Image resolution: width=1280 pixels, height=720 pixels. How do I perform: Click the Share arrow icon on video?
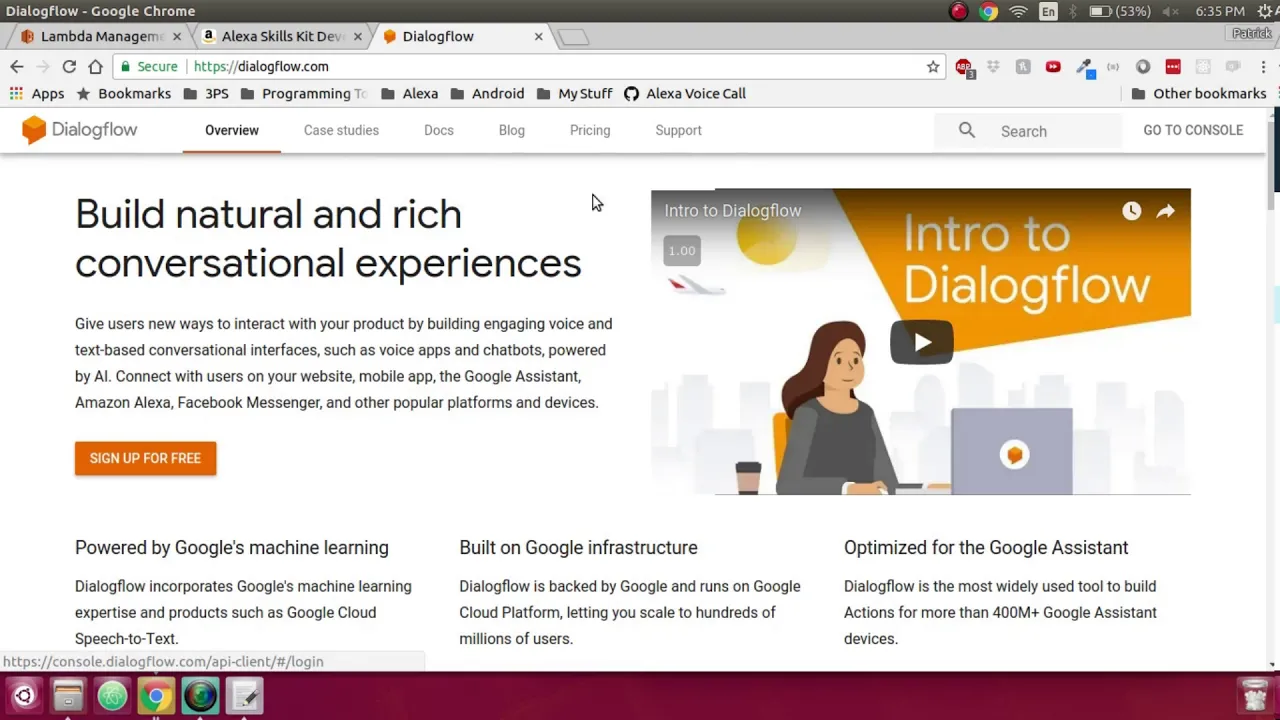tap(1166, 211)
